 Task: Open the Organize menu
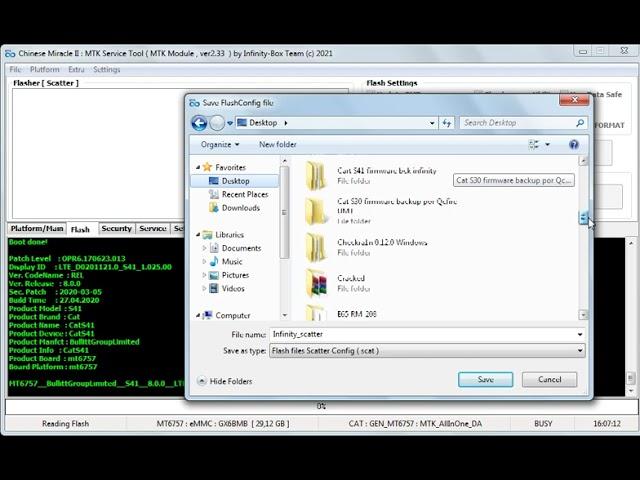coord(220,144)
